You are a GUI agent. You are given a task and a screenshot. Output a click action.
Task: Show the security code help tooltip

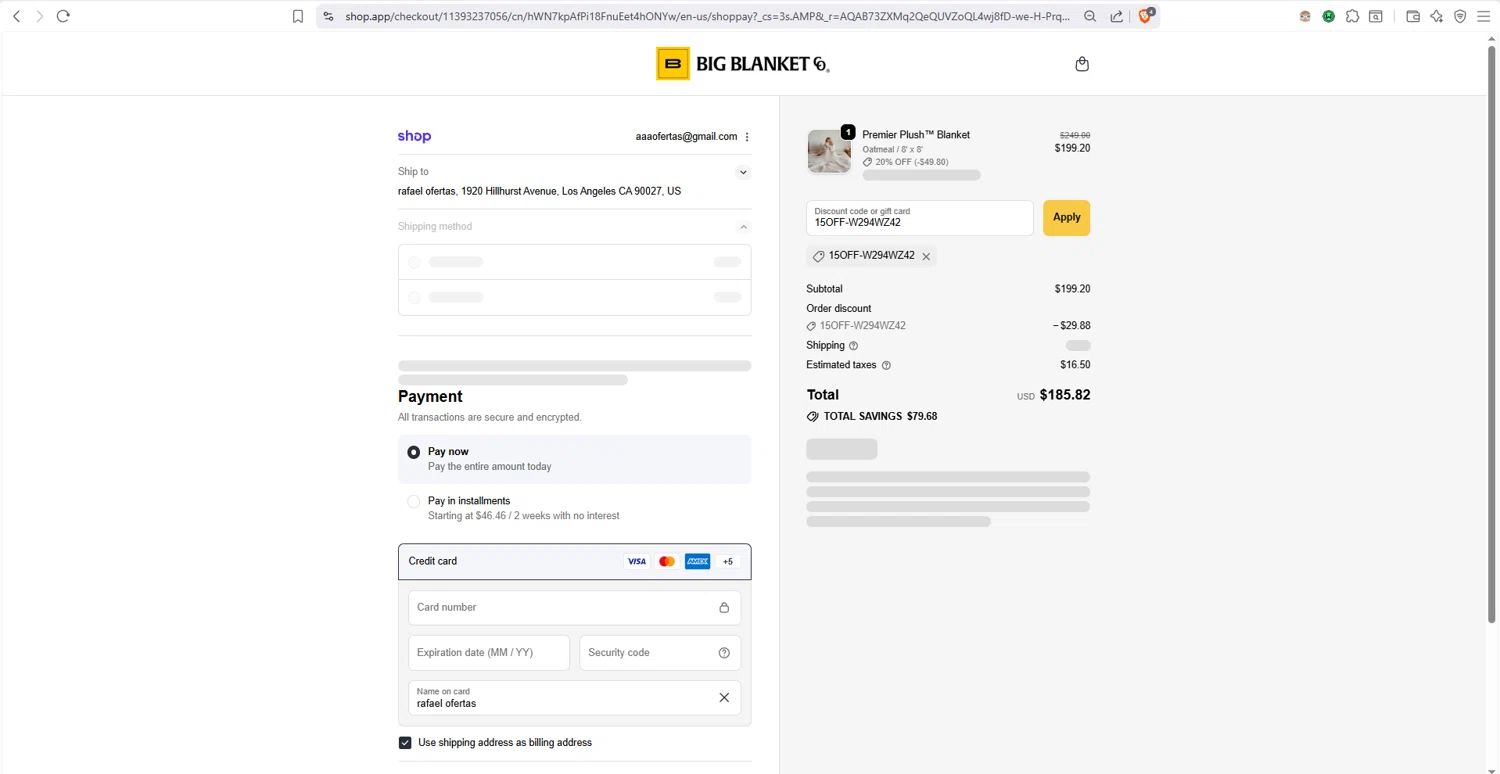coord(724,653)
